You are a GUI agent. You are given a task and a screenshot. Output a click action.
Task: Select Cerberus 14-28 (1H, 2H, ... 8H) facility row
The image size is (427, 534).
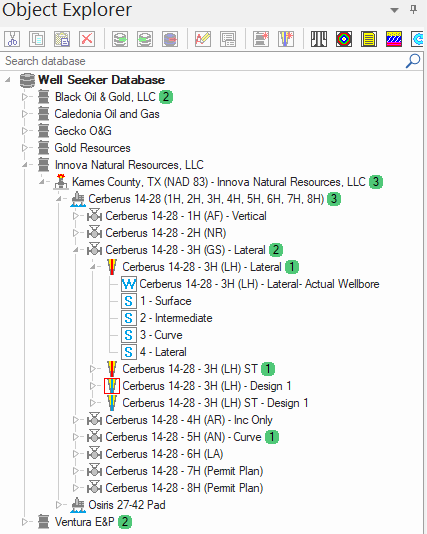point(206,199)
